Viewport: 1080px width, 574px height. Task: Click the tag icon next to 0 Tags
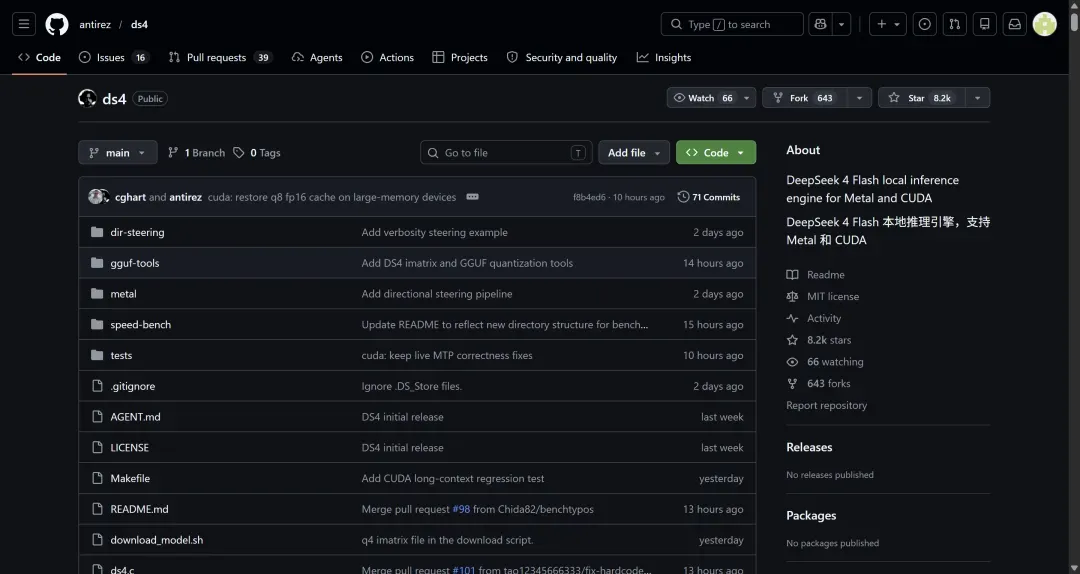pos(238,153)
